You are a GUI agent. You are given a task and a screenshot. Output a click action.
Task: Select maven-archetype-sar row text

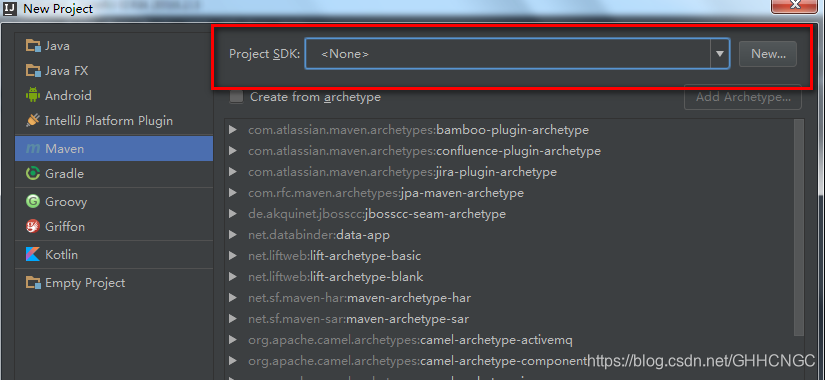tap(358, 318)
